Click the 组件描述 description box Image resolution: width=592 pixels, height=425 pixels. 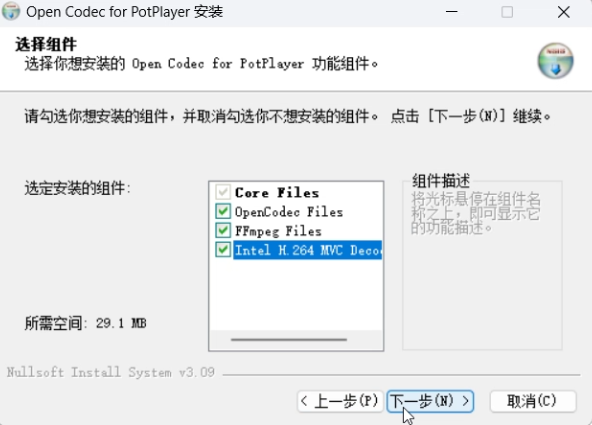coord(482,265)
